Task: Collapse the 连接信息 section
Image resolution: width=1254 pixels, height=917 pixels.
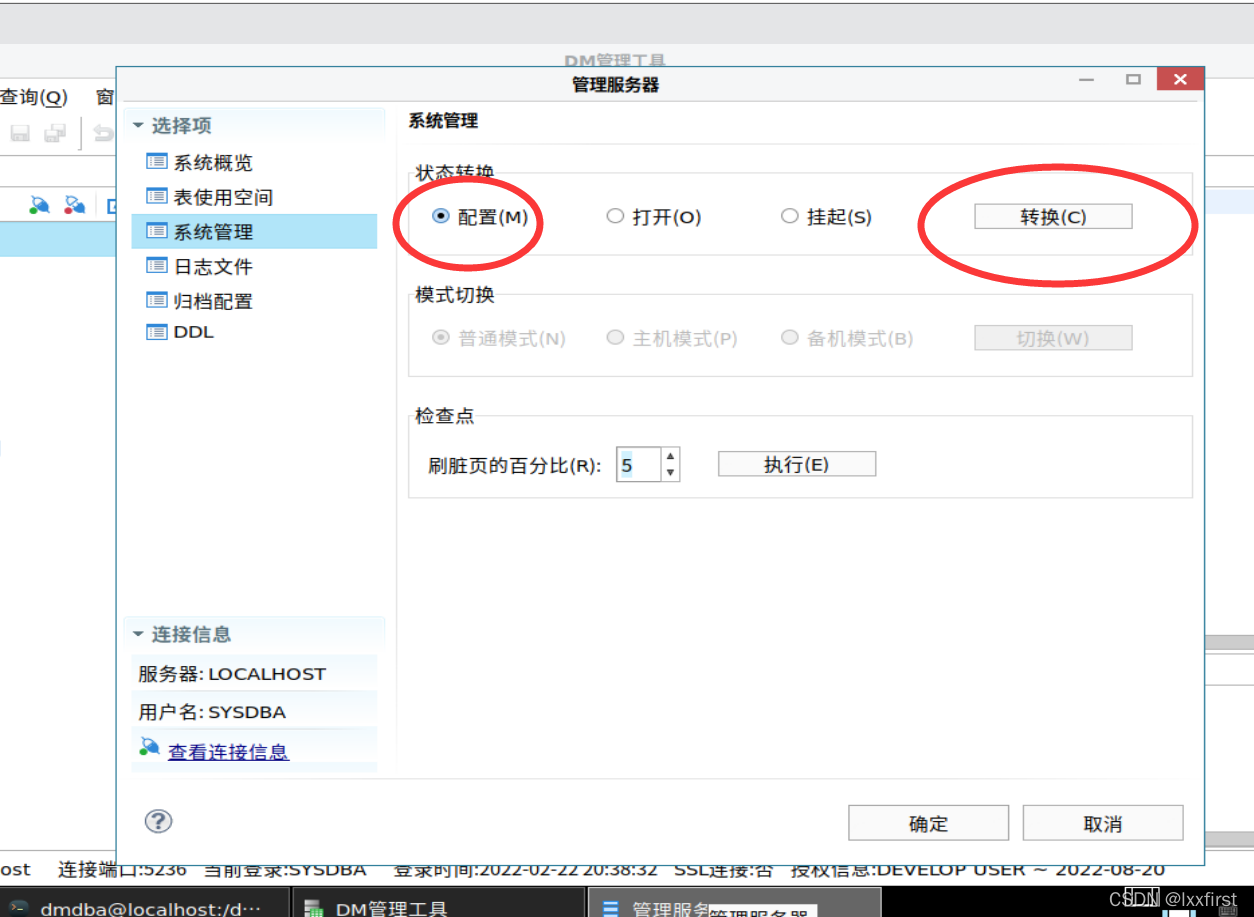Action: coord(138,634)
